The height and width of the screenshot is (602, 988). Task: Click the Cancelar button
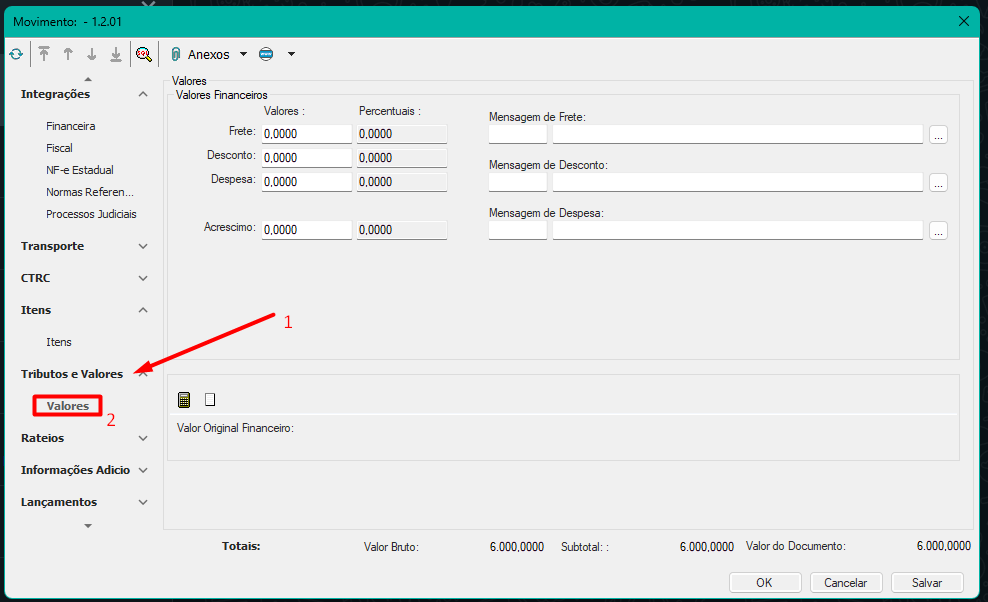[x=845, y=582]
